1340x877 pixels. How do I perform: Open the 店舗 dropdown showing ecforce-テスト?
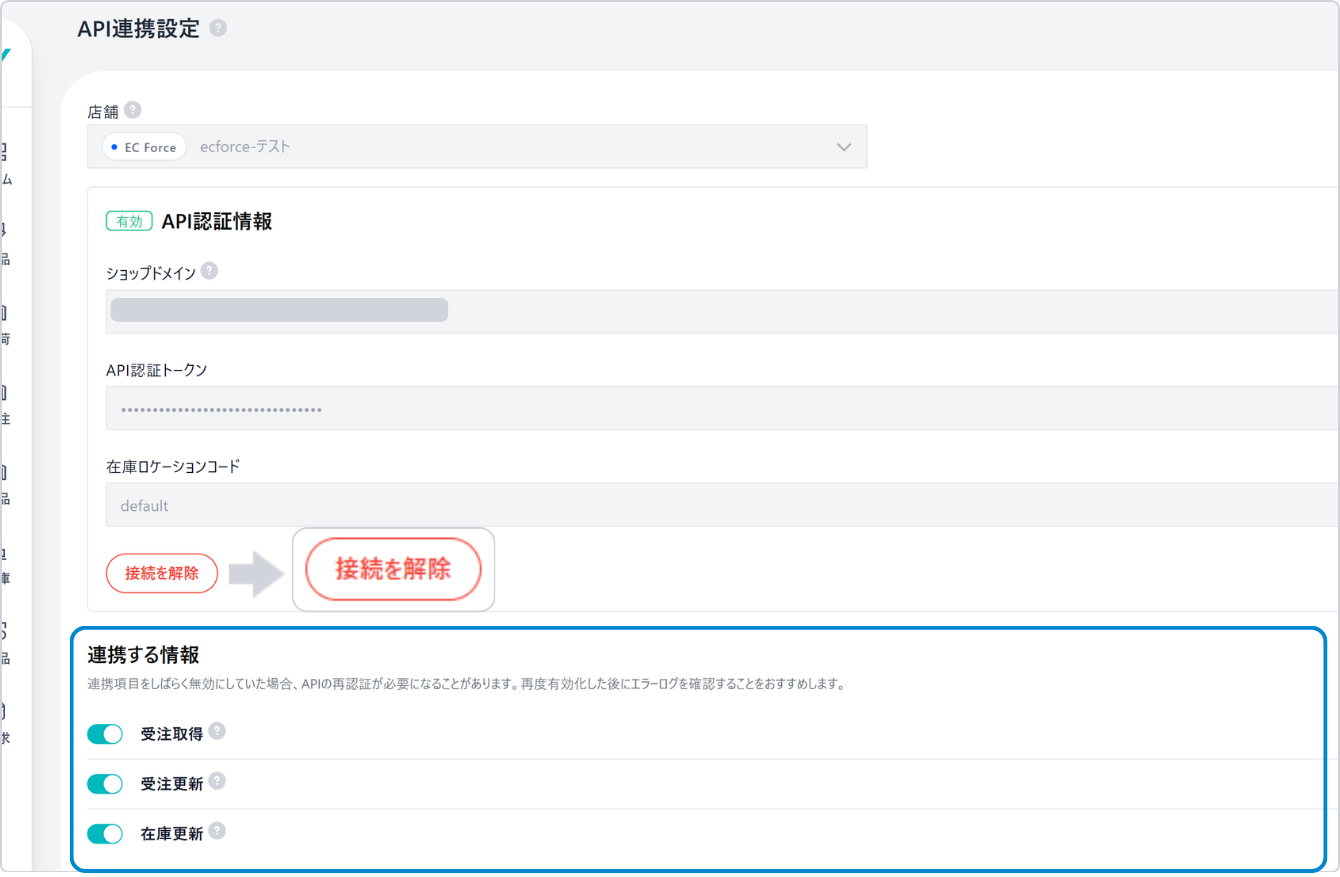pos(476,147)
